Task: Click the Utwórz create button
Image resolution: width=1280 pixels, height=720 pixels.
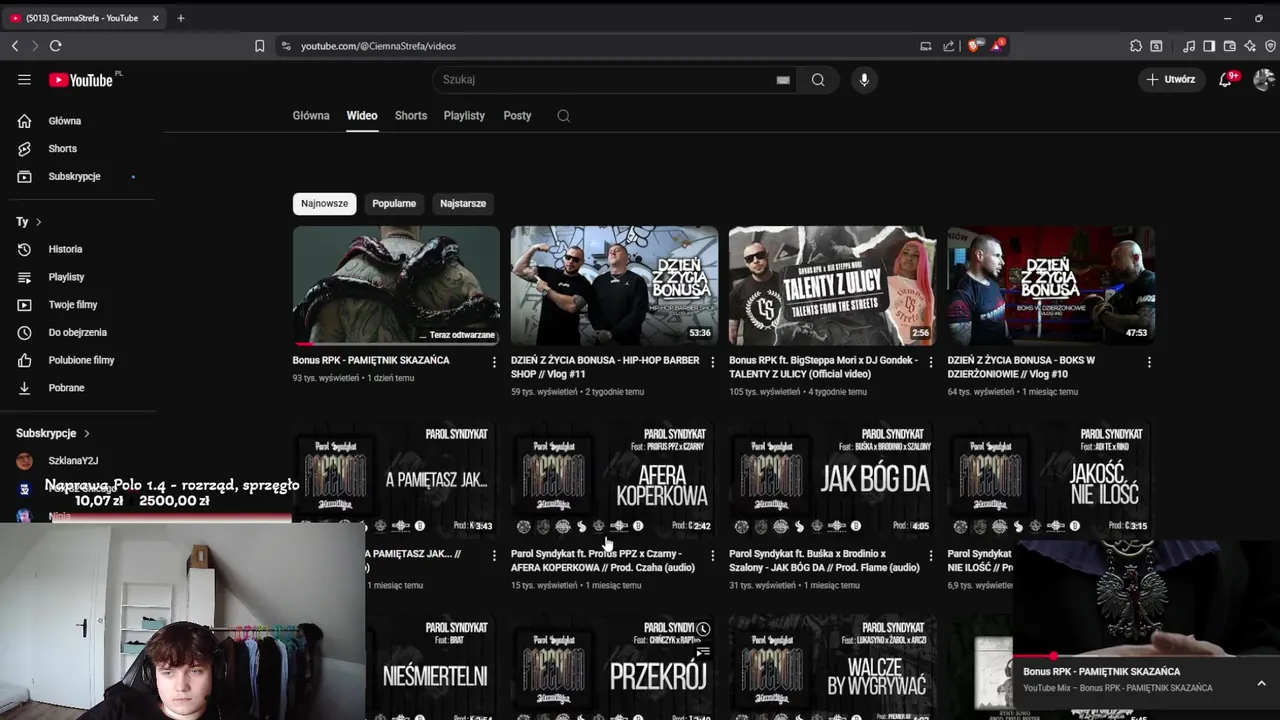Action: click(1171, 80)
